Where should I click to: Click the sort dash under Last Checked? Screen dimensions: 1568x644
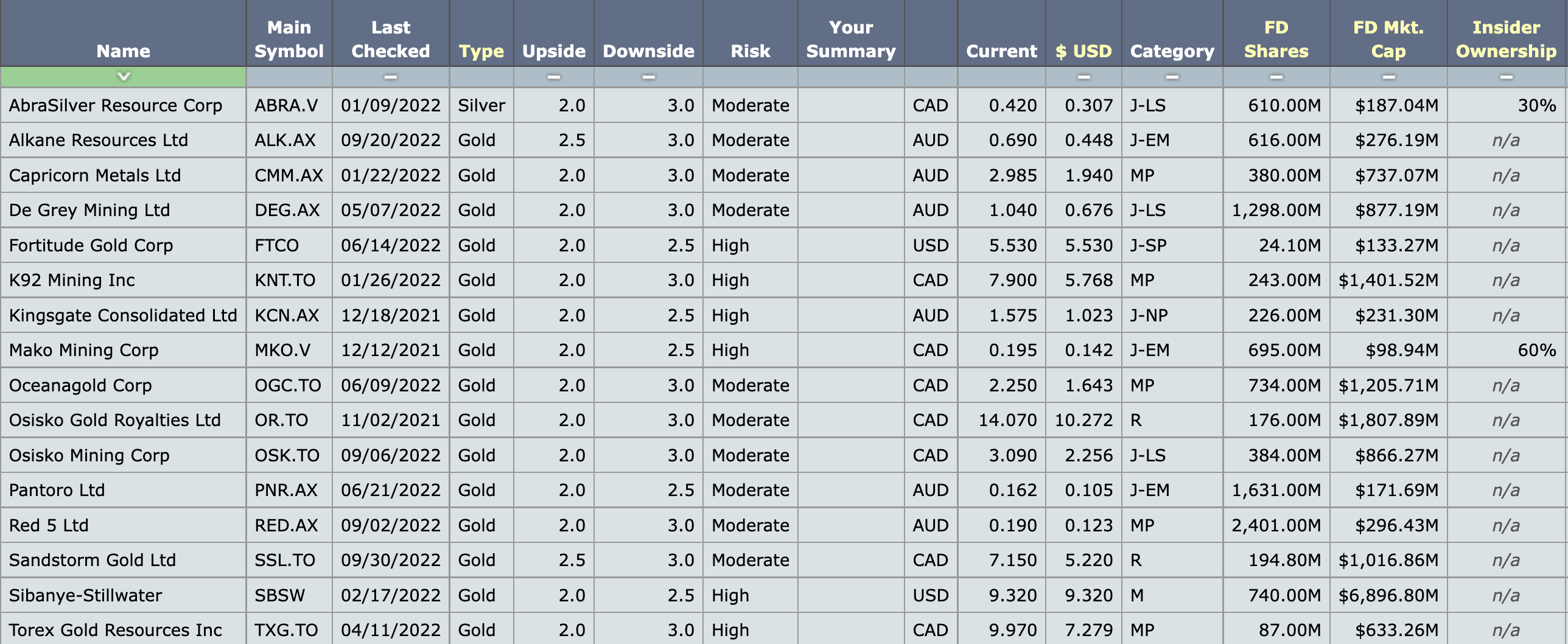tap(391, 77)
